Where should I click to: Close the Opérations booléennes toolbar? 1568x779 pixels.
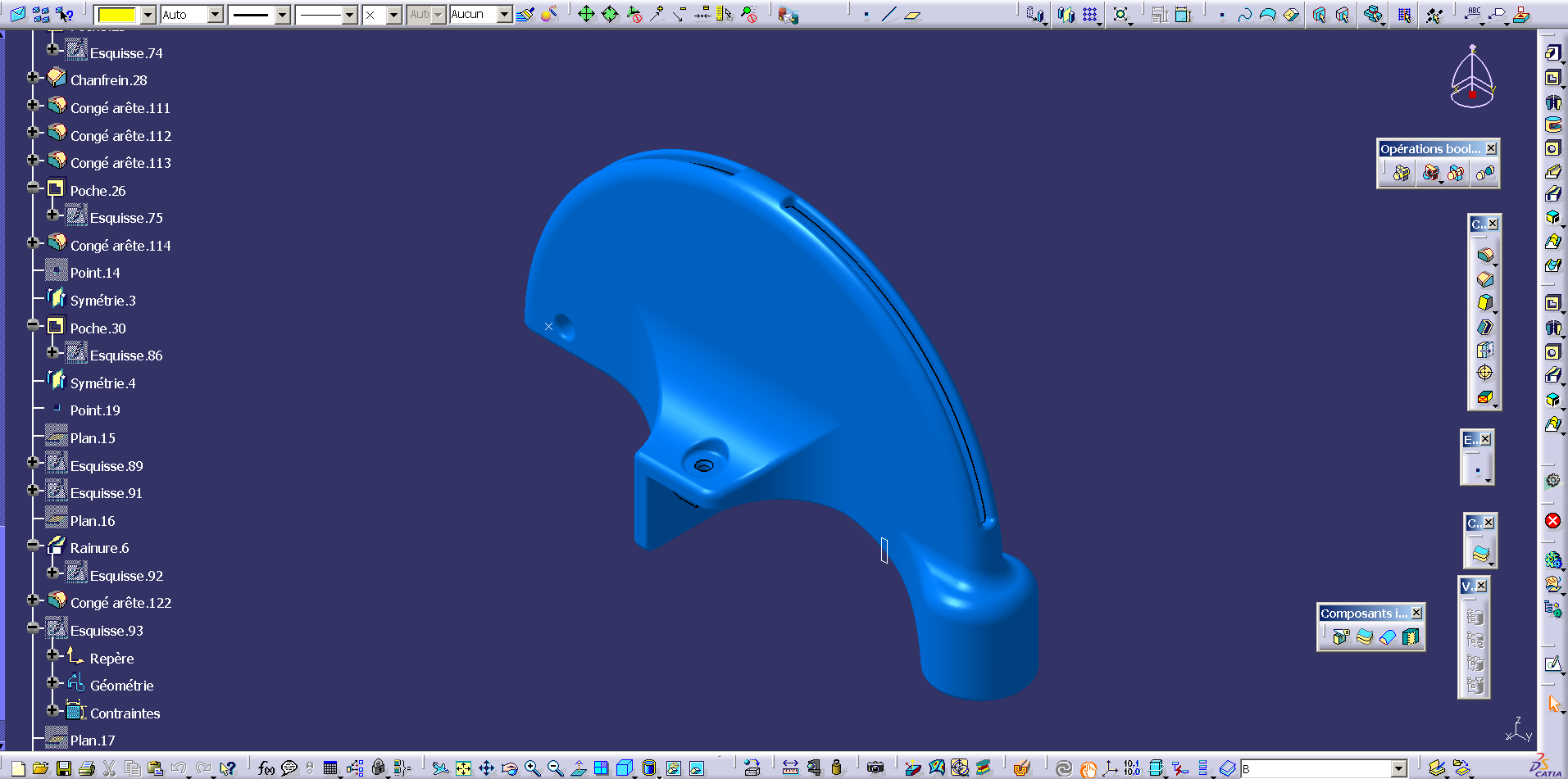(1491, 148)
